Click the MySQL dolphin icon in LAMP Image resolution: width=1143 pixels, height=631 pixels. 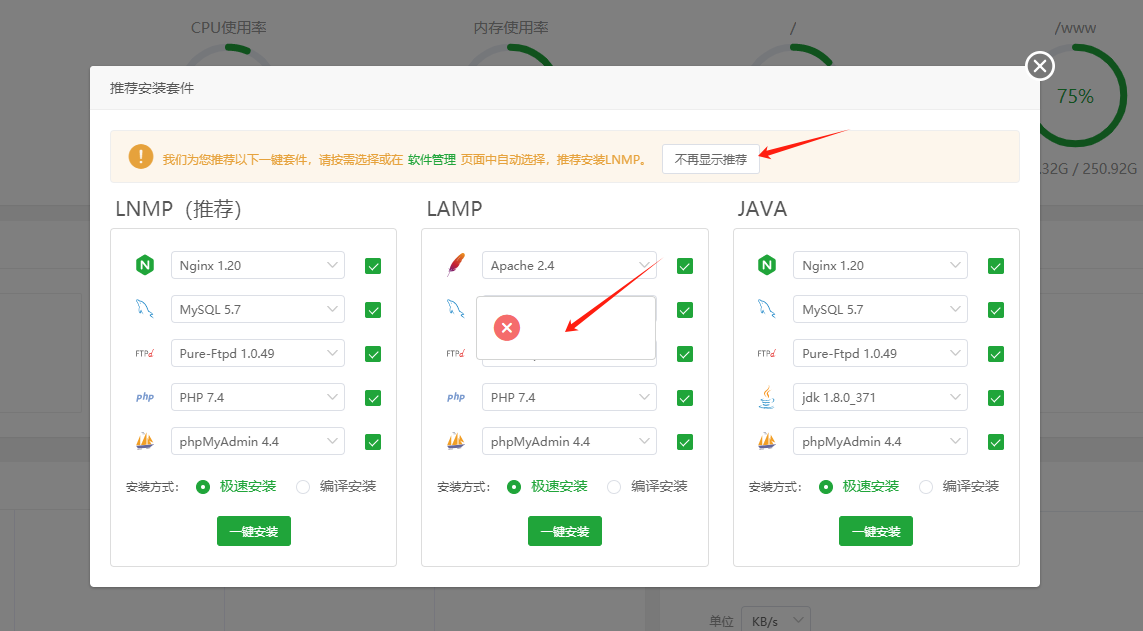tap(456, 309)
